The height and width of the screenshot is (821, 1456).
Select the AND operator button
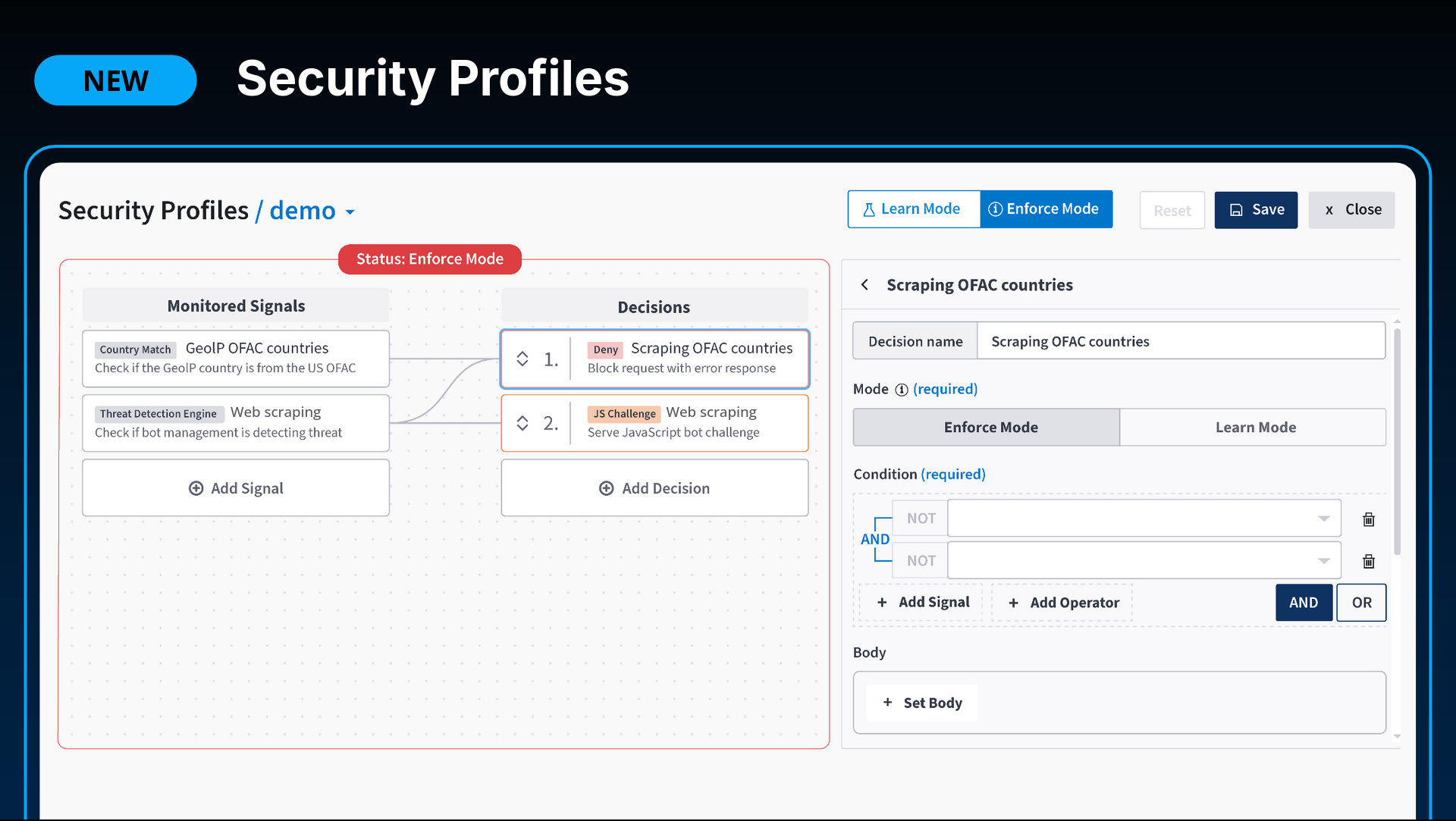point(1304,603)
